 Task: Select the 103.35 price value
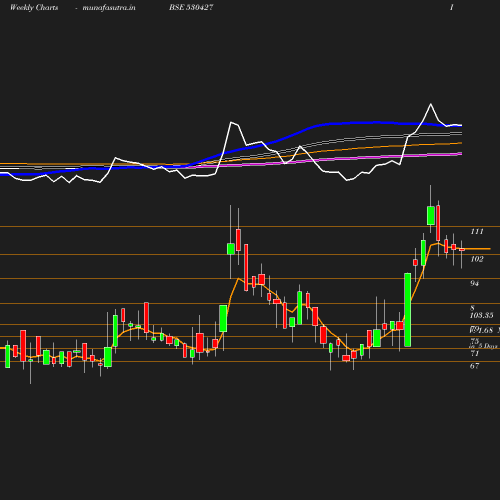[x=482, y=315]
